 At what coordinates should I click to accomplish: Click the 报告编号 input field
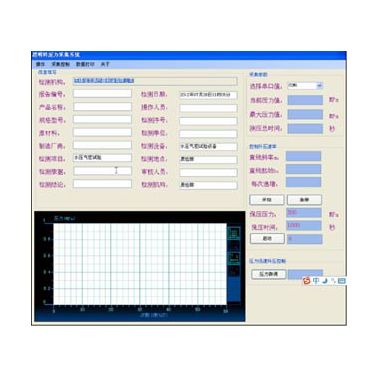coord(102,94)
